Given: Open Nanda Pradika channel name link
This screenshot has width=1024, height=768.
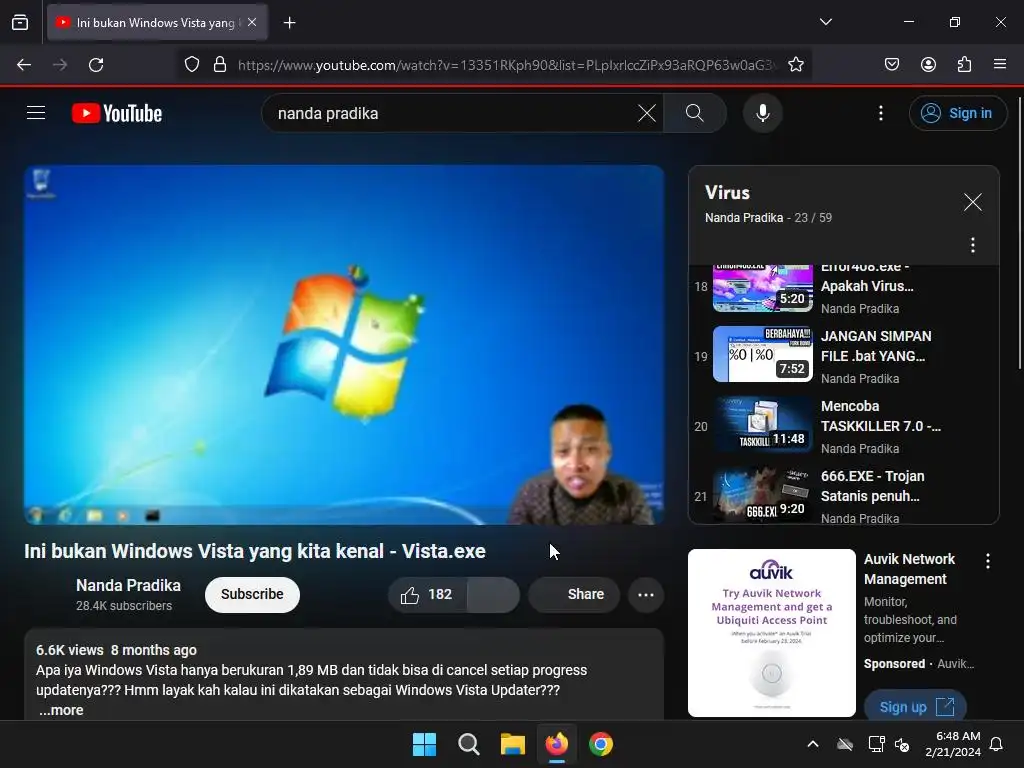Looking at the screenshot, I should pos(128,585).
